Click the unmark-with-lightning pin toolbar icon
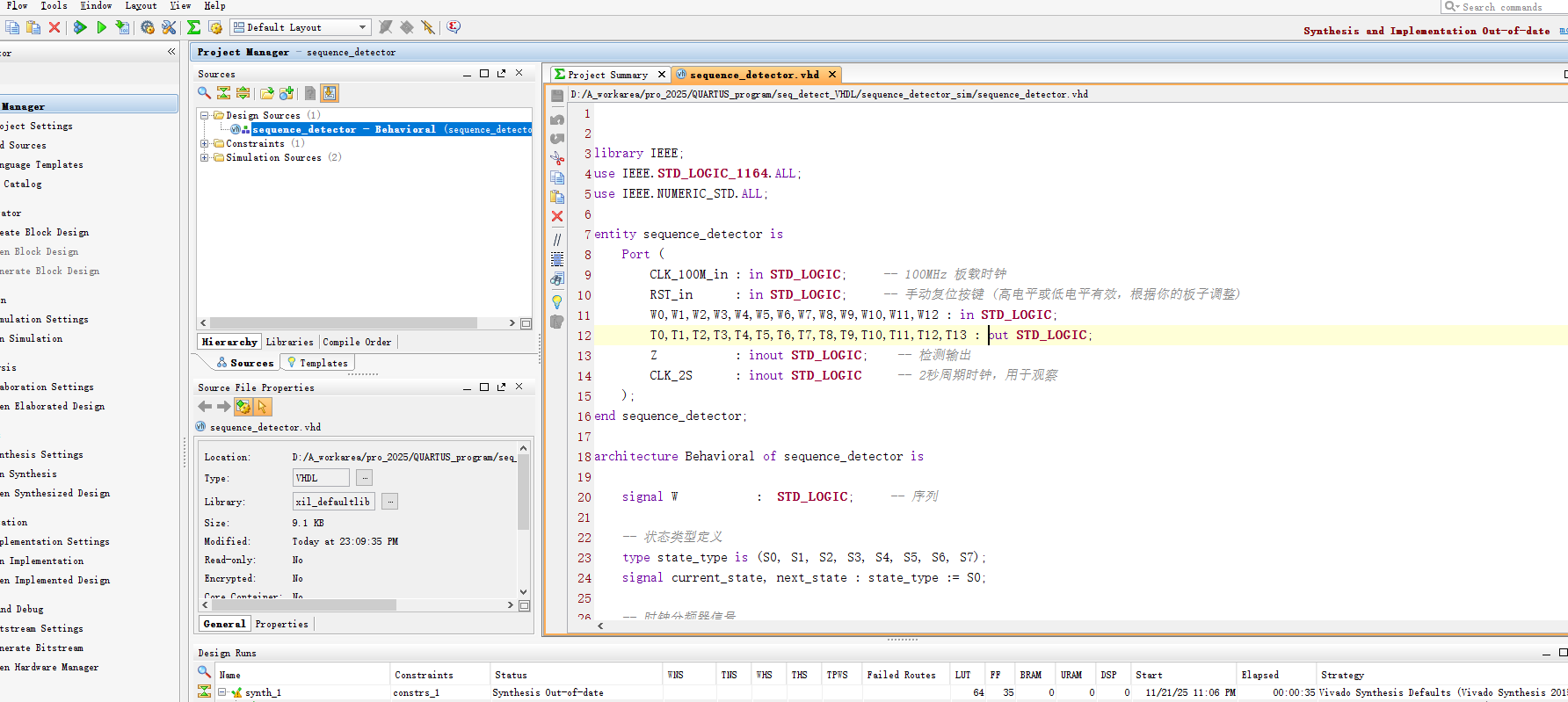Viewport: 1568px width, 702px height. 428,27
